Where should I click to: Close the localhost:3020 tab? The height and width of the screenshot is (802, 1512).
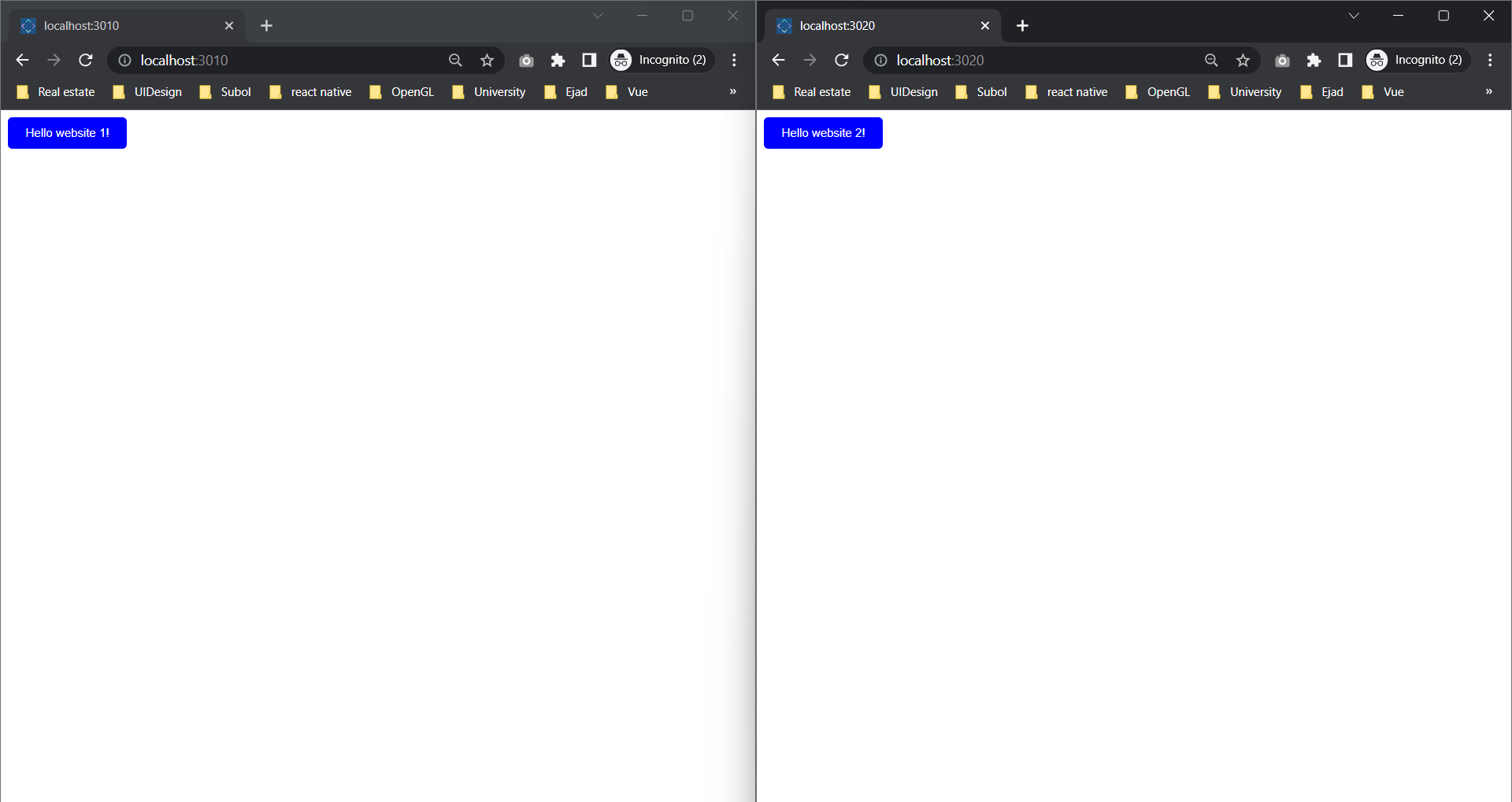[985, 26]
